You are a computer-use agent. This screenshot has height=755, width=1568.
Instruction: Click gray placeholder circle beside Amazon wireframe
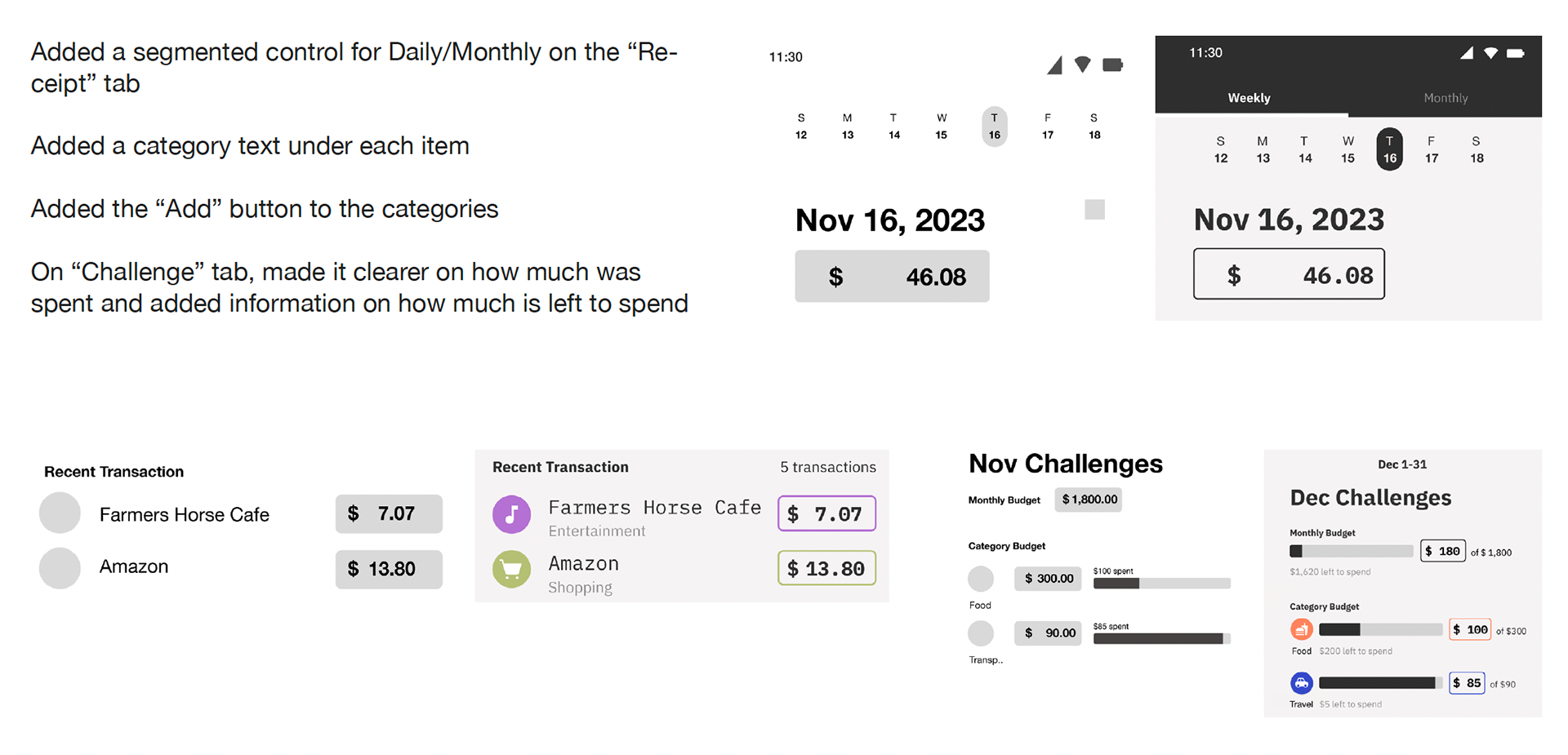(60, 568)
